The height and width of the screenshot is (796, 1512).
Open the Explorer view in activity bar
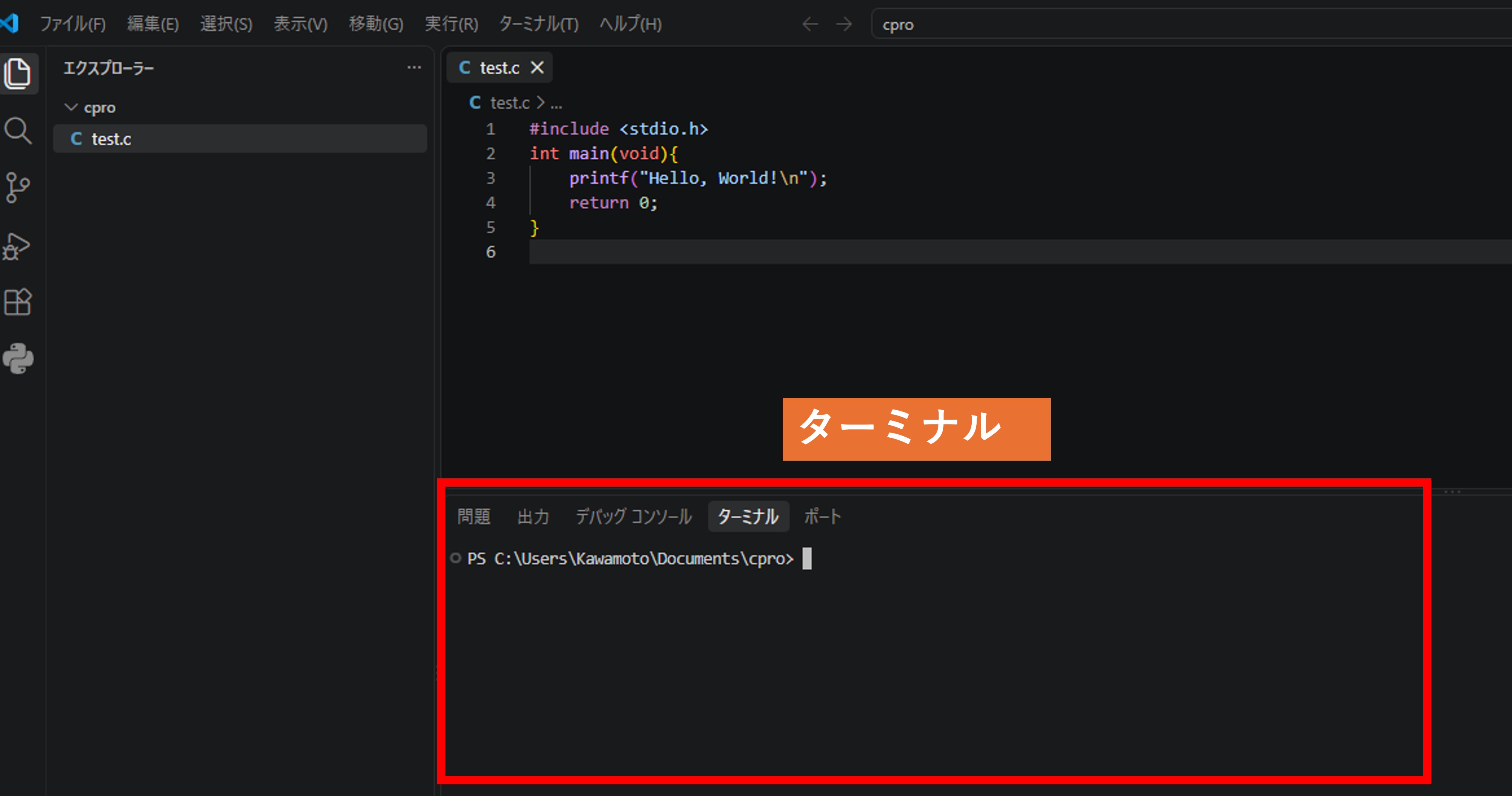[x=18, y=73]
